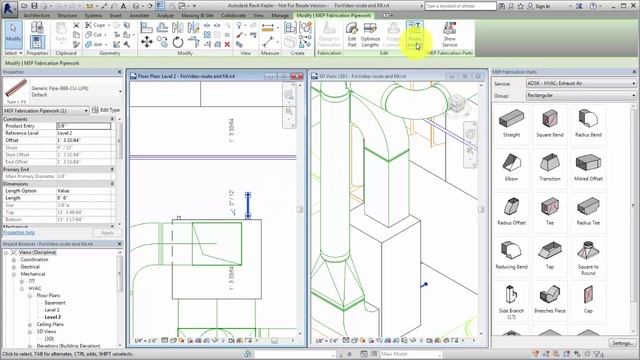Click the red Delete icon in Modify panel

[x=227, y=44]
